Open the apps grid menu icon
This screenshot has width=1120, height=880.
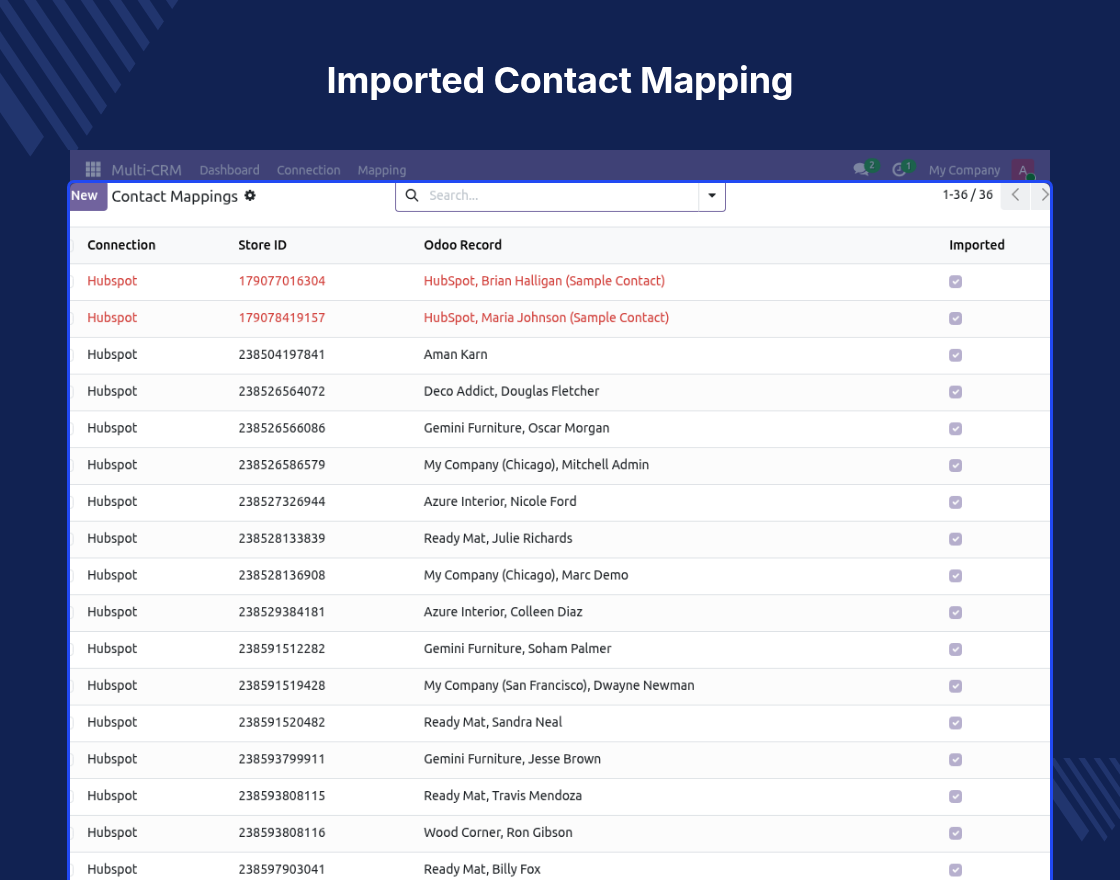(93, 169)
